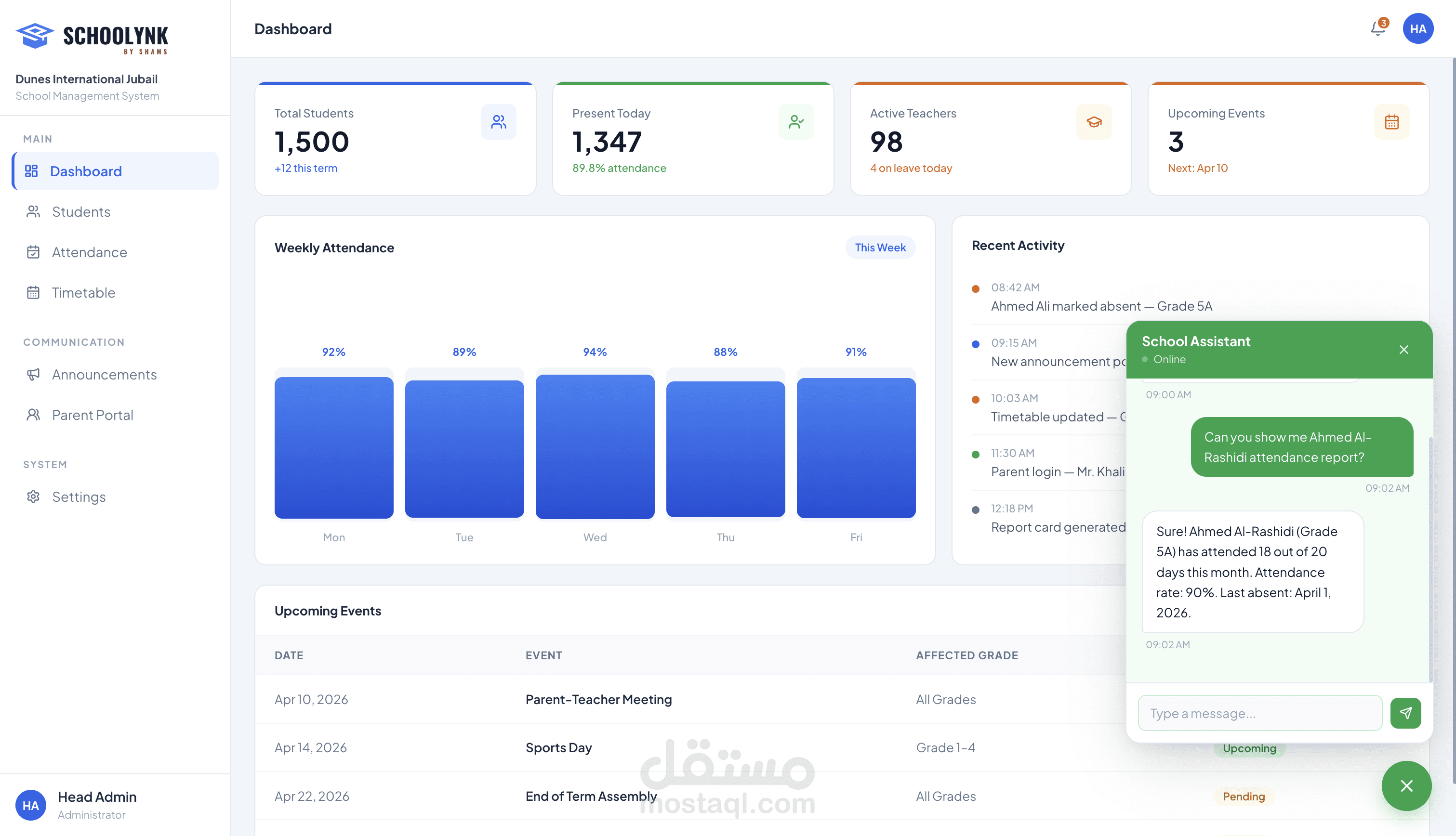Select Announcements in the sidebar

click(x=104, y=374)
